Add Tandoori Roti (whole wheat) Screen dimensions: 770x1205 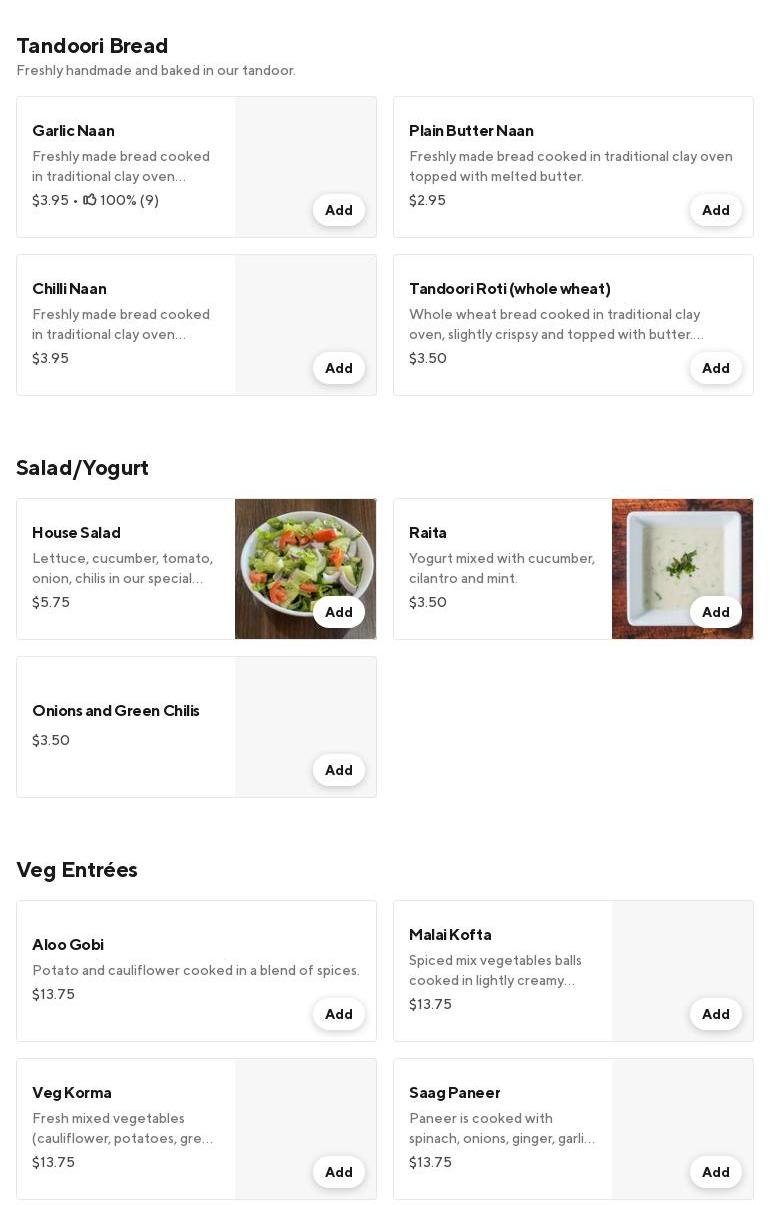pyautogui.click(x=715, y=368)
